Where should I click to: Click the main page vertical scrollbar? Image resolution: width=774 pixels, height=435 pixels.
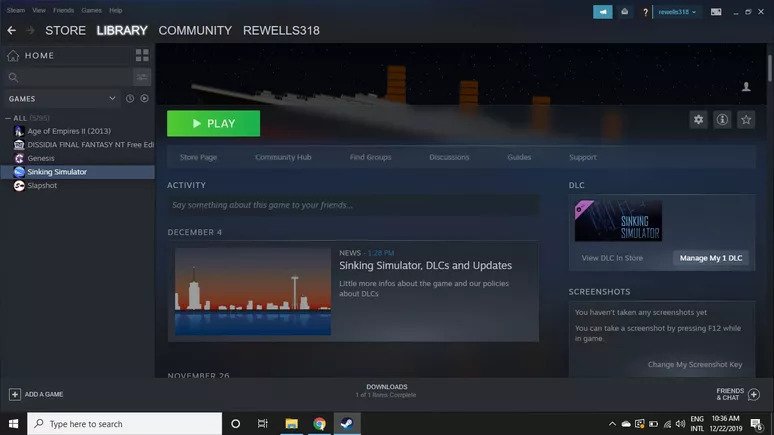pyautogui.click(x=770, y=69)
